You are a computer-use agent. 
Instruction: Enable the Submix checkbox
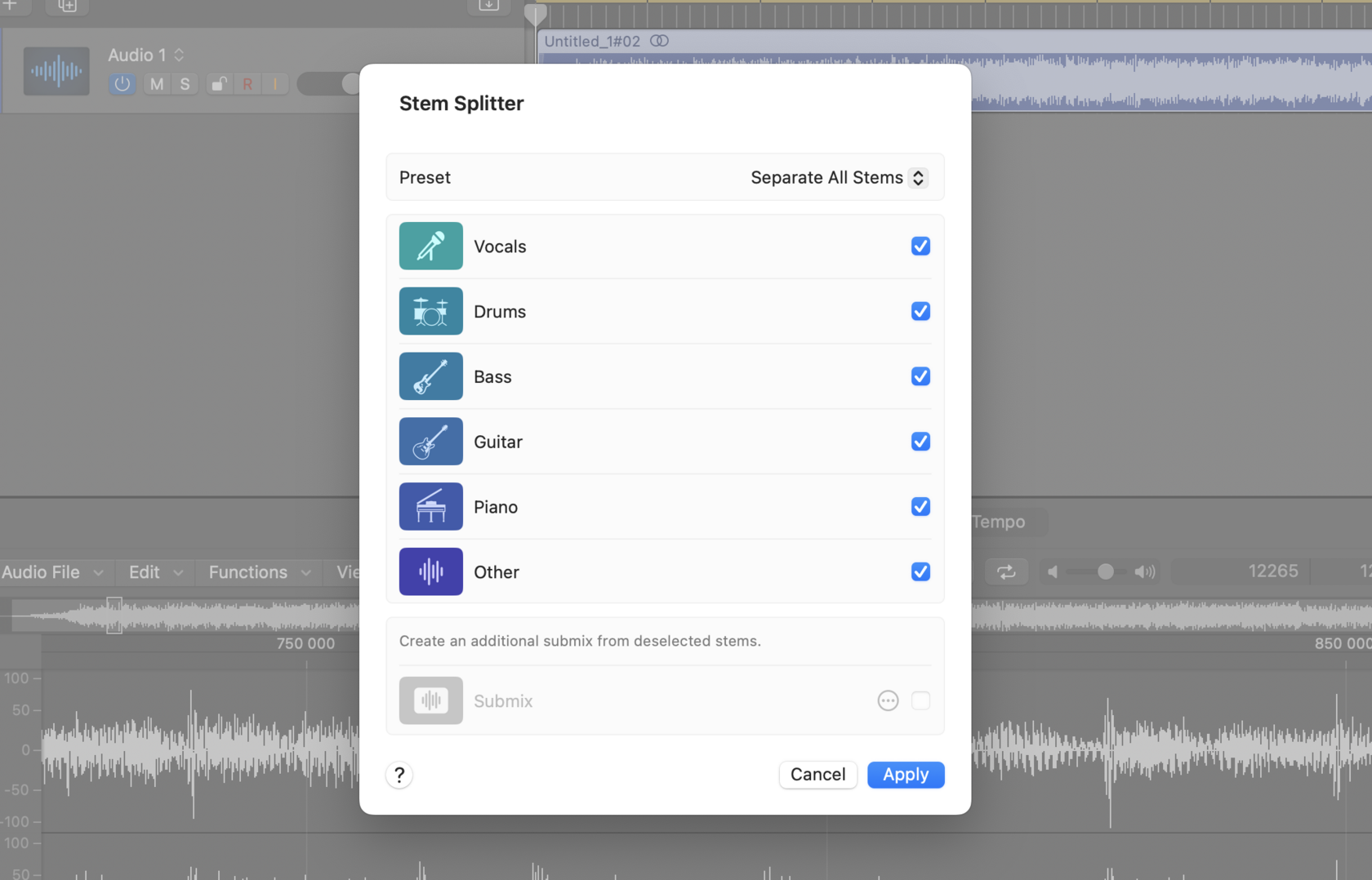click(920, 700)
